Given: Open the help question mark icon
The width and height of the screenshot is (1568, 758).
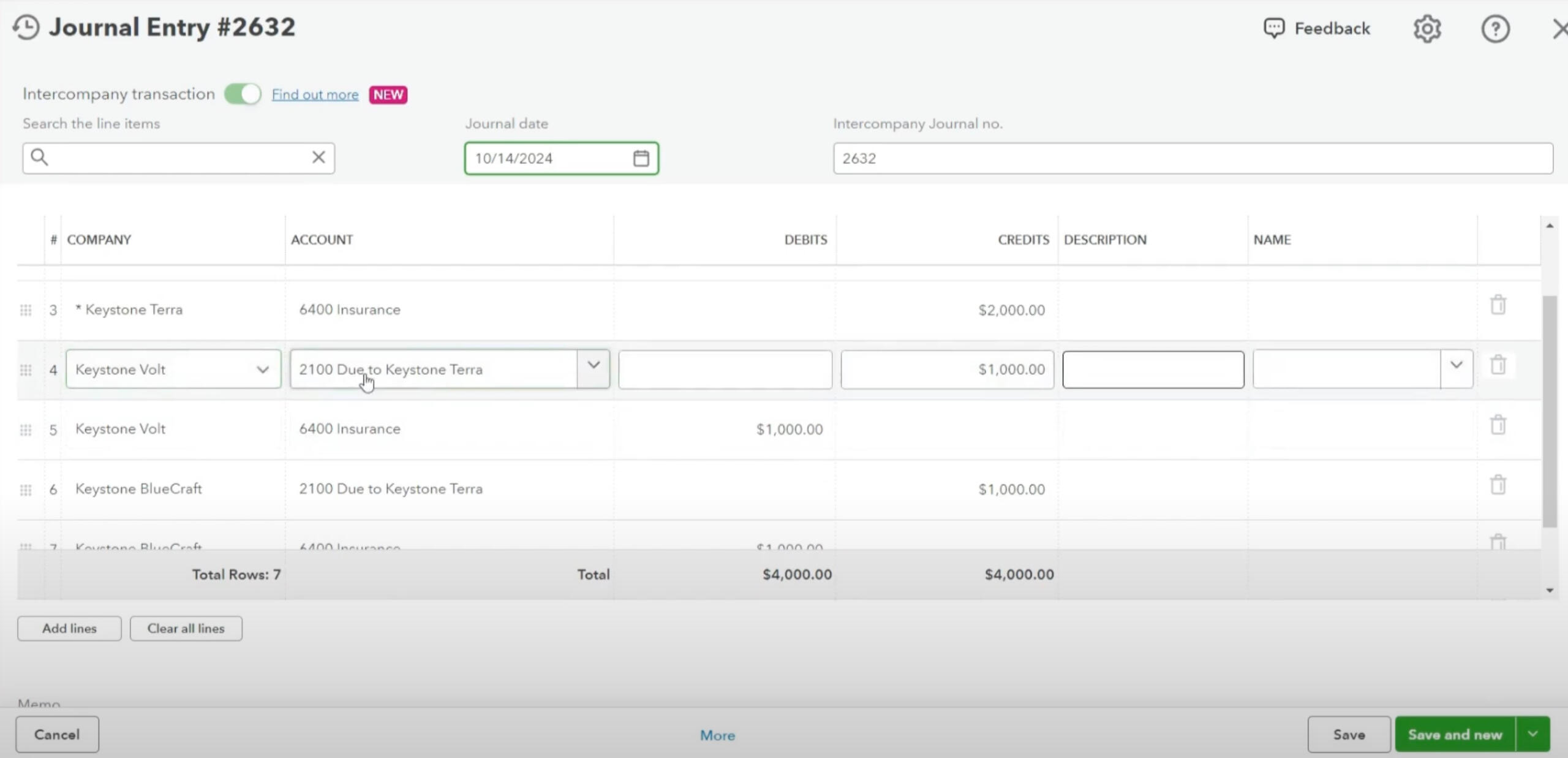Looking at the screenshot, I should click(x=1495, y=29).
